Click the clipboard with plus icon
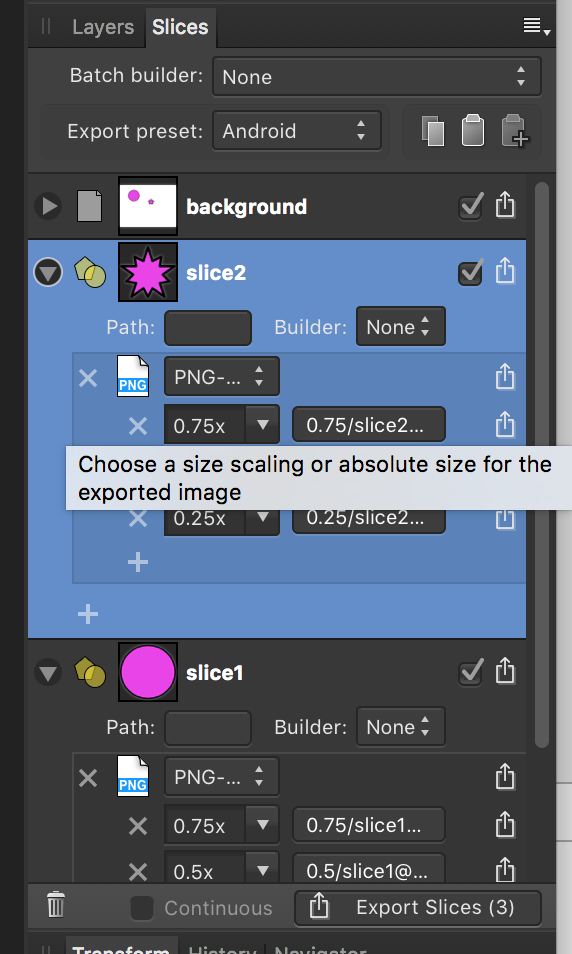Image resolution: width=572 pixels, height=954 pixels. point(514,131)
